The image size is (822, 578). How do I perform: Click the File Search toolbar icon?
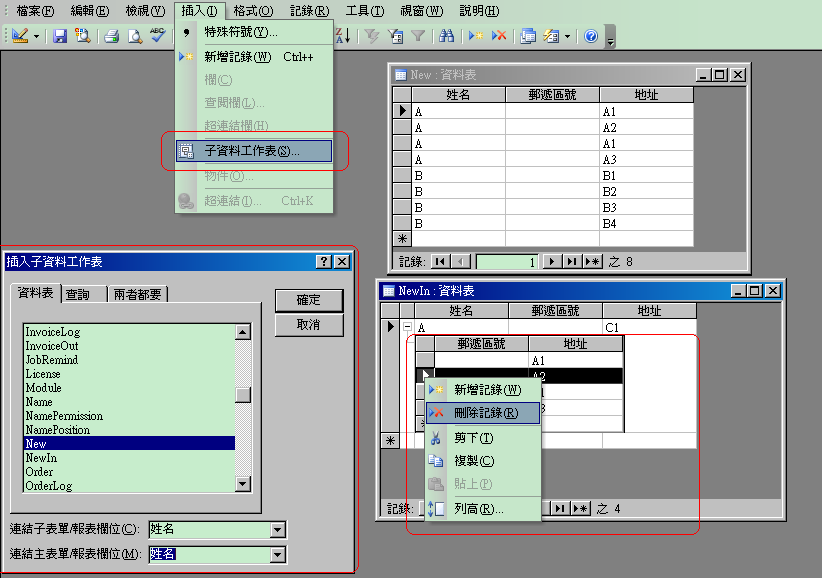[x=82, y=36]
